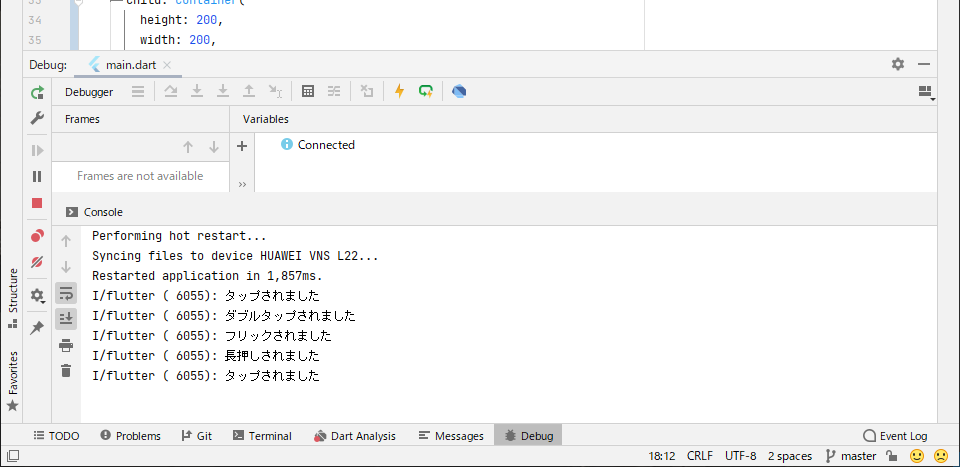Open the Structure side panel

pyautogui.click(x=12, y=298)
